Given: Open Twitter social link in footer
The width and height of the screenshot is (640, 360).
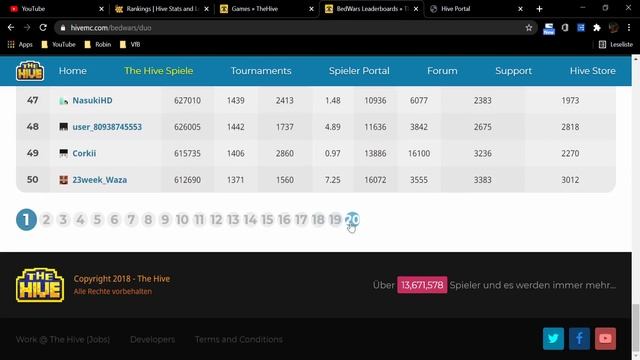Looking at the screenshot, I should tap(553, 338).
